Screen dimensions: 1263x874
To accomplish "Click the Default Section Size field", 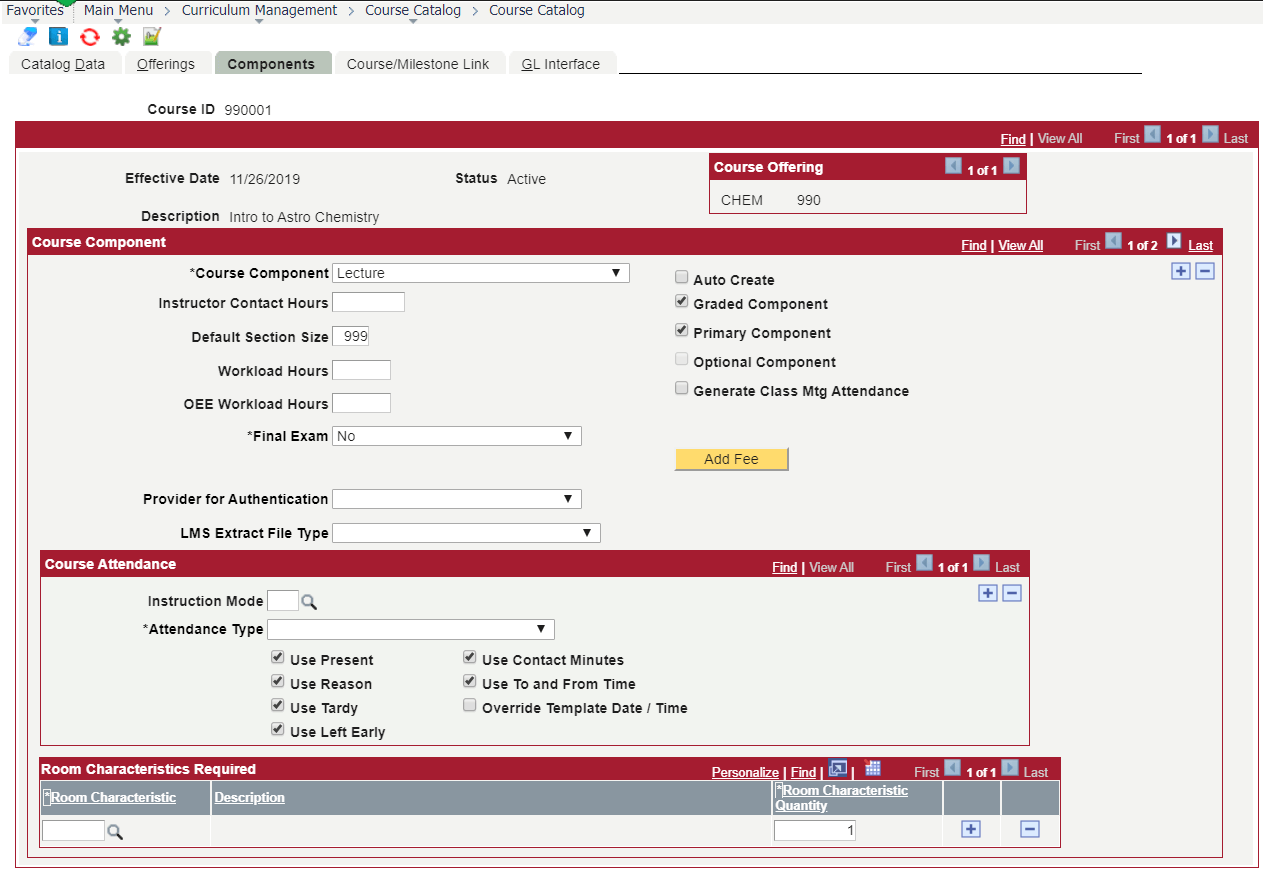I will tap(350, 337).
